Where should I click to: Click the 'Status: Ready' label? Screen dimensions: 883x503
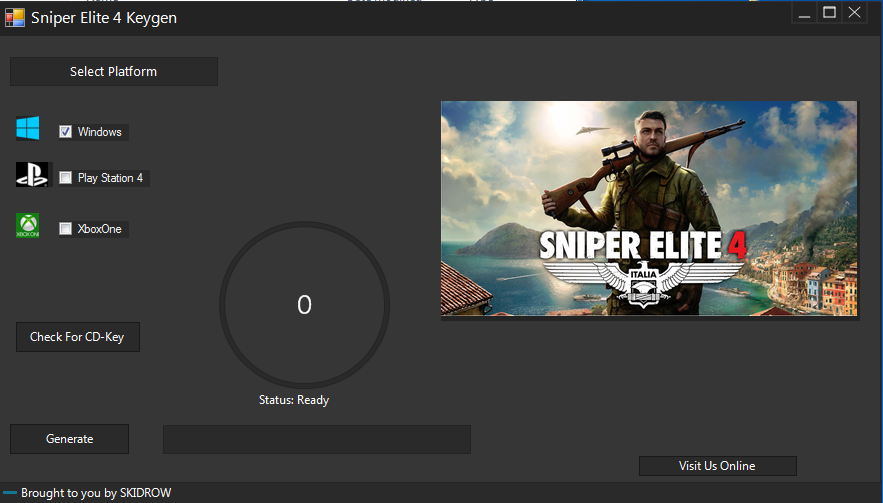tap(294, 400)
